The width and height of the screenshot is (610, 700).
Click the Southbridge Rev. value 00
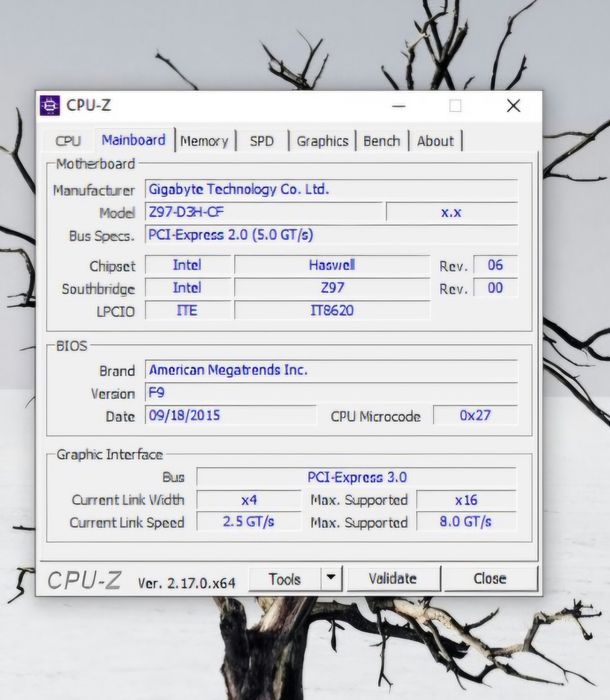495,288
